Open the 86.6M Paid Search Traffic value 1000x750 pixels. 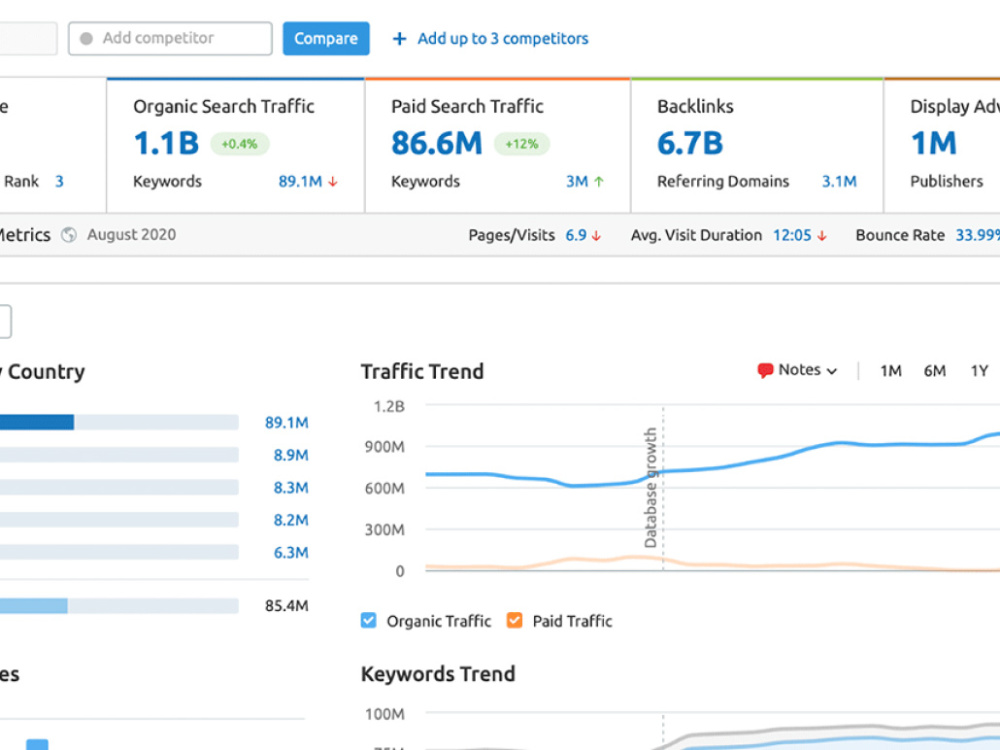click(437, 143)
